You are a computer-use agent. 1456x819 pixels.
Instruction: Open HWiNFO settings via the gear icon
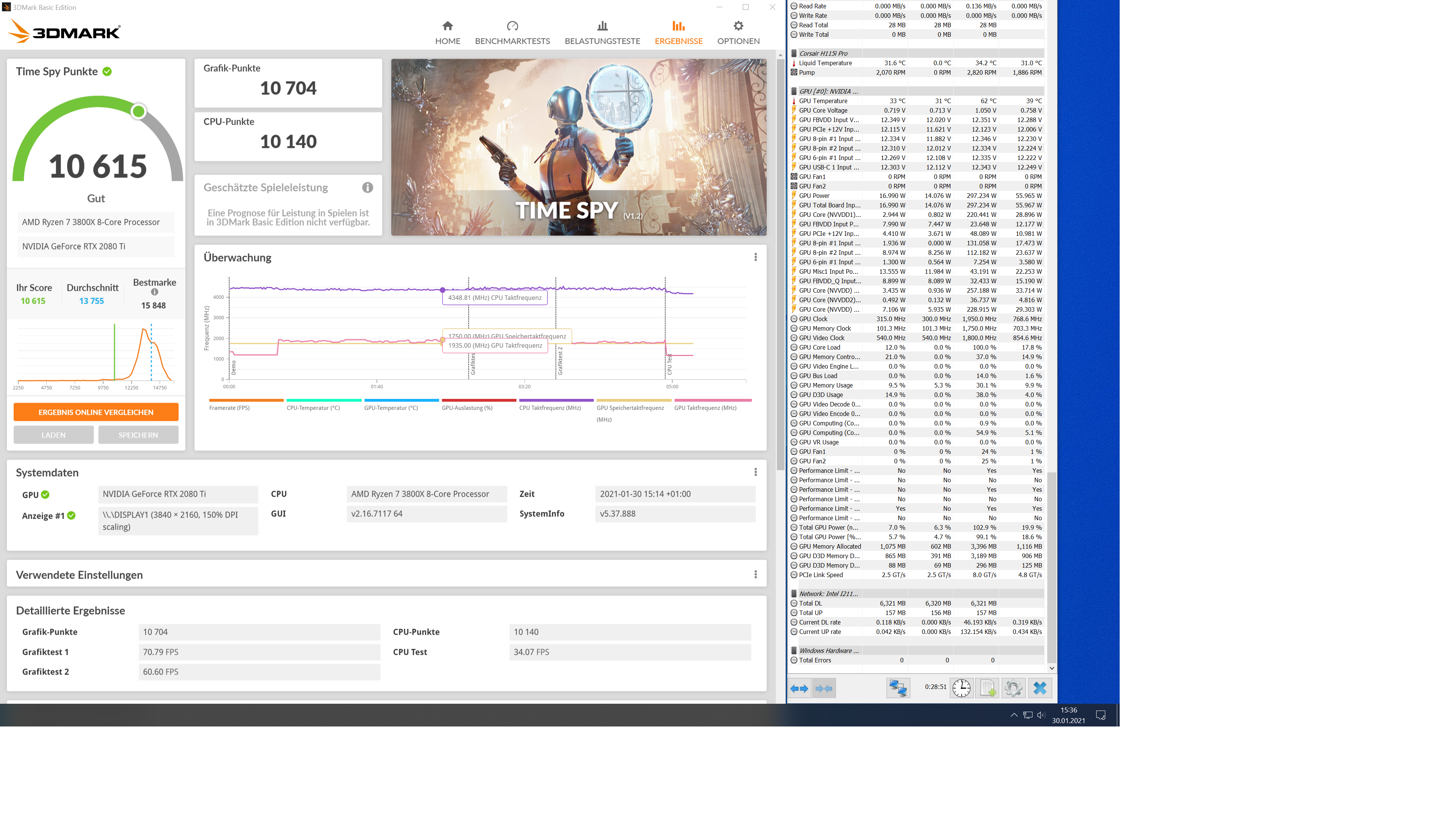(x=1014, y=688)
